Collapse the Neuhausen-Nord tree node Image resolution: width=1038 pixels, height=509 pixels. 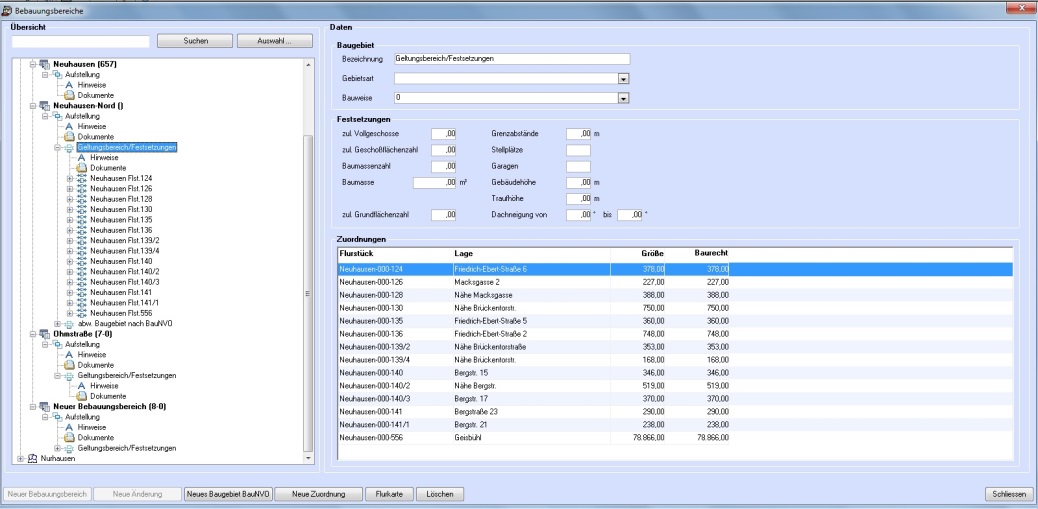[x=33, y=106]
